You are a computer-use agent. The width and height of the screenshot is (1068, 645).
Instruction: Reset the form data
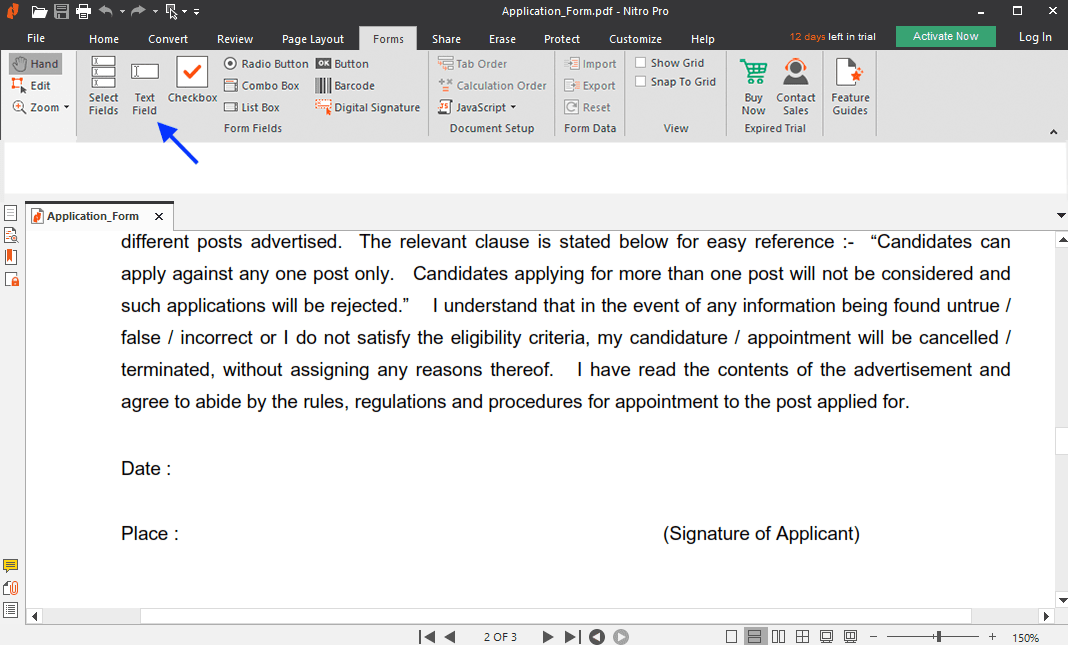tap(588, 107)
